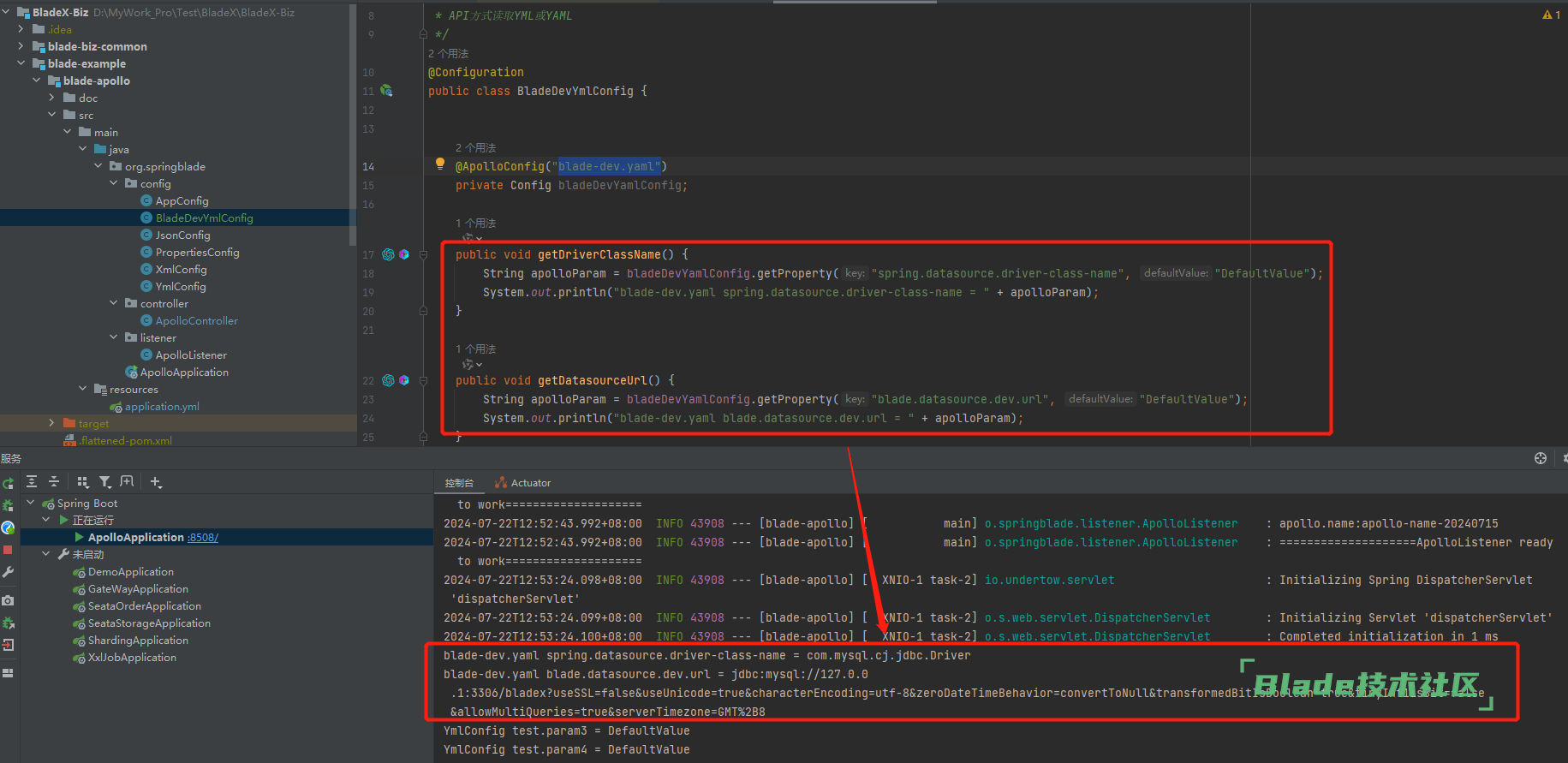Select BladeDevYmlConfig in project tree

(205, 218)
